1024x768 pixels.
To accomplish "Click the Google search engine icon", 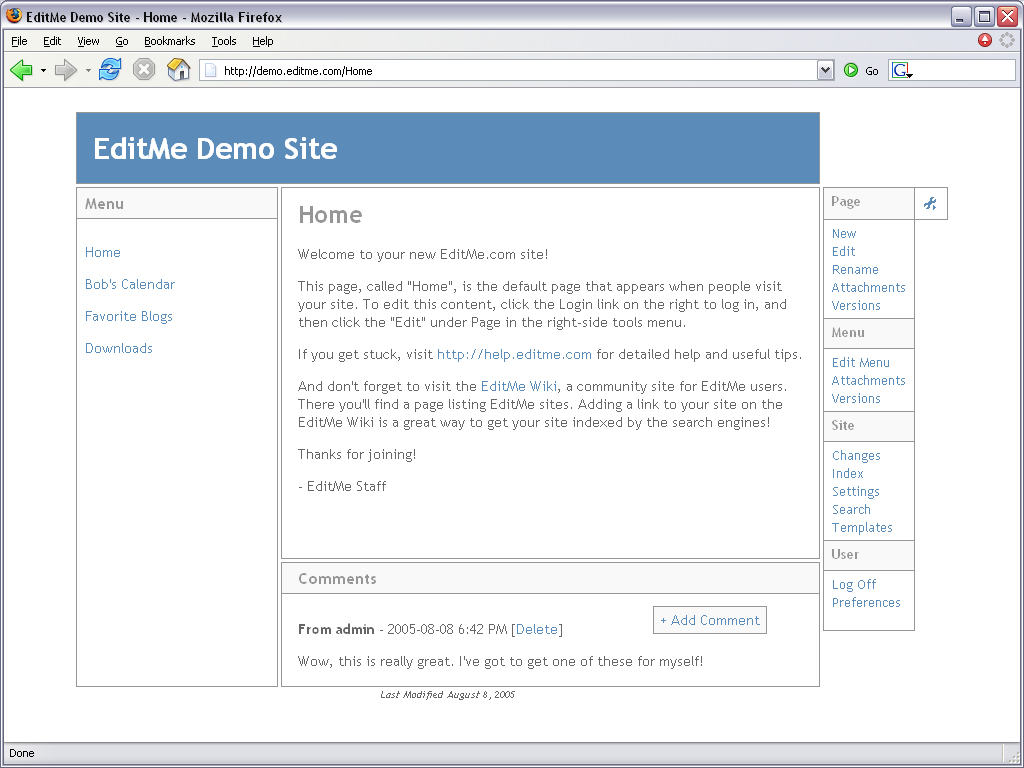I will coord(902,71).
